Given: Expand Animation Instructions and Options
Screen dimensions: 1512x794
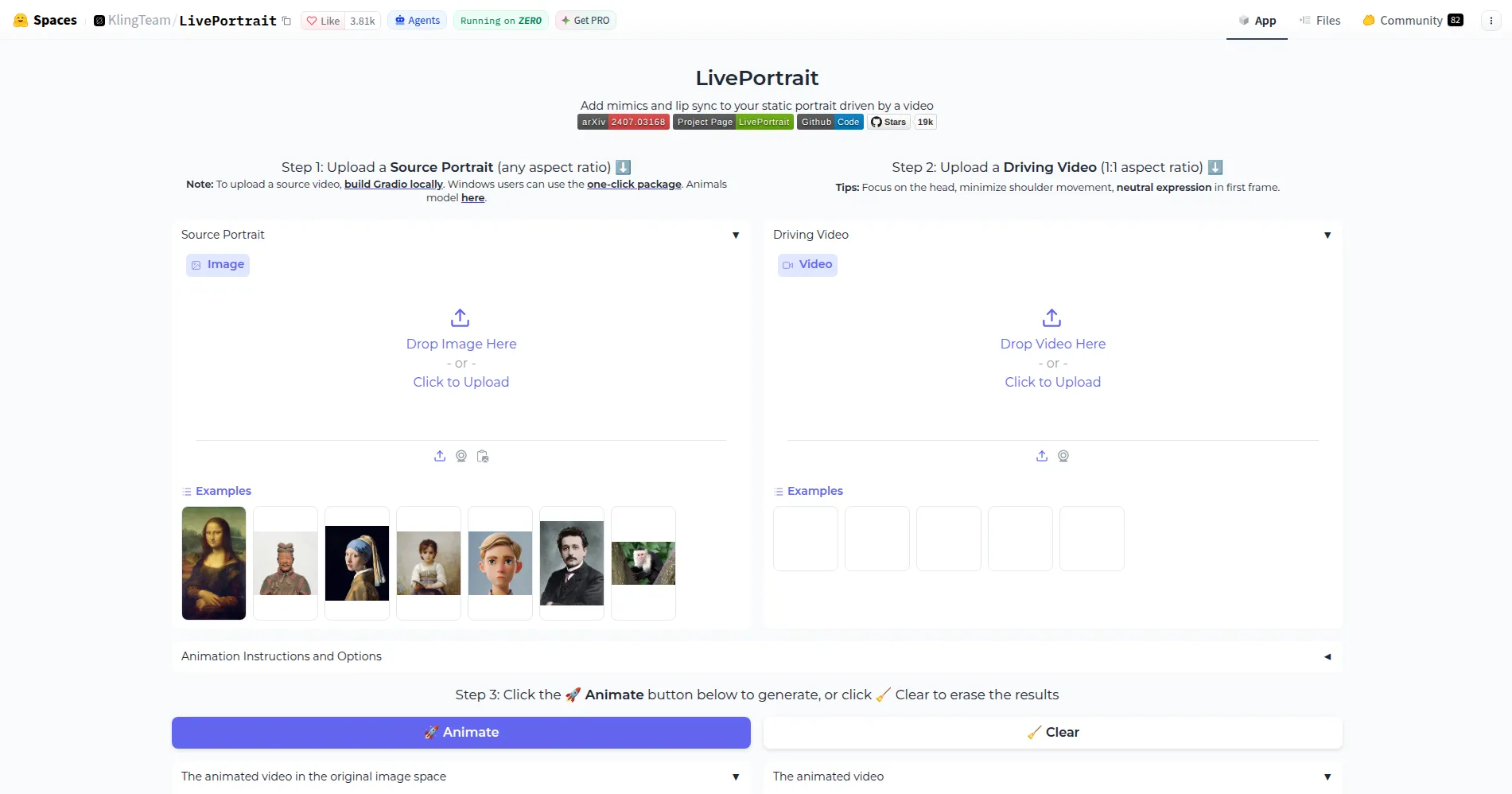Looking at the screenshot, I should tap(757, 656).
